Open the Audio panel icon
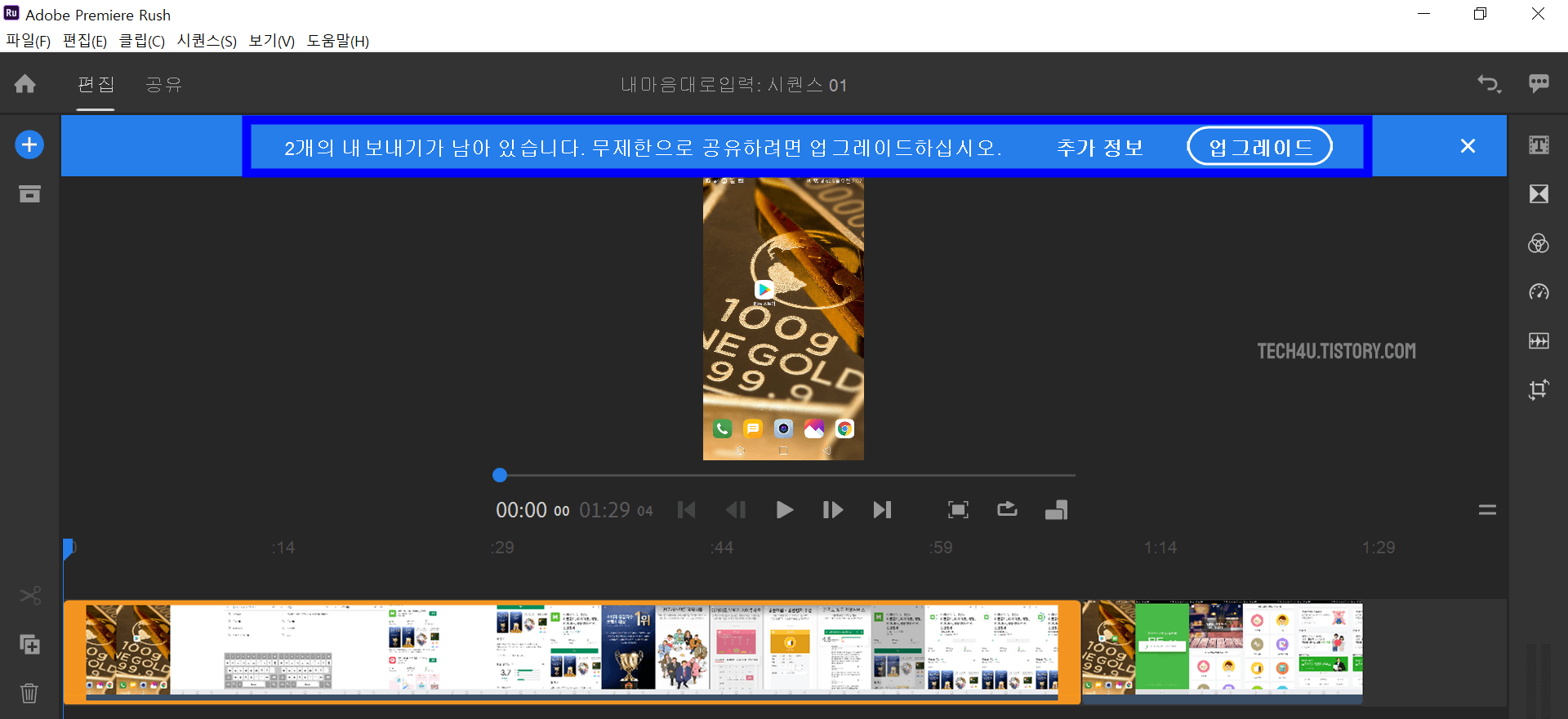Screen dimensions: 1568x719 [x=1539, y=341]
